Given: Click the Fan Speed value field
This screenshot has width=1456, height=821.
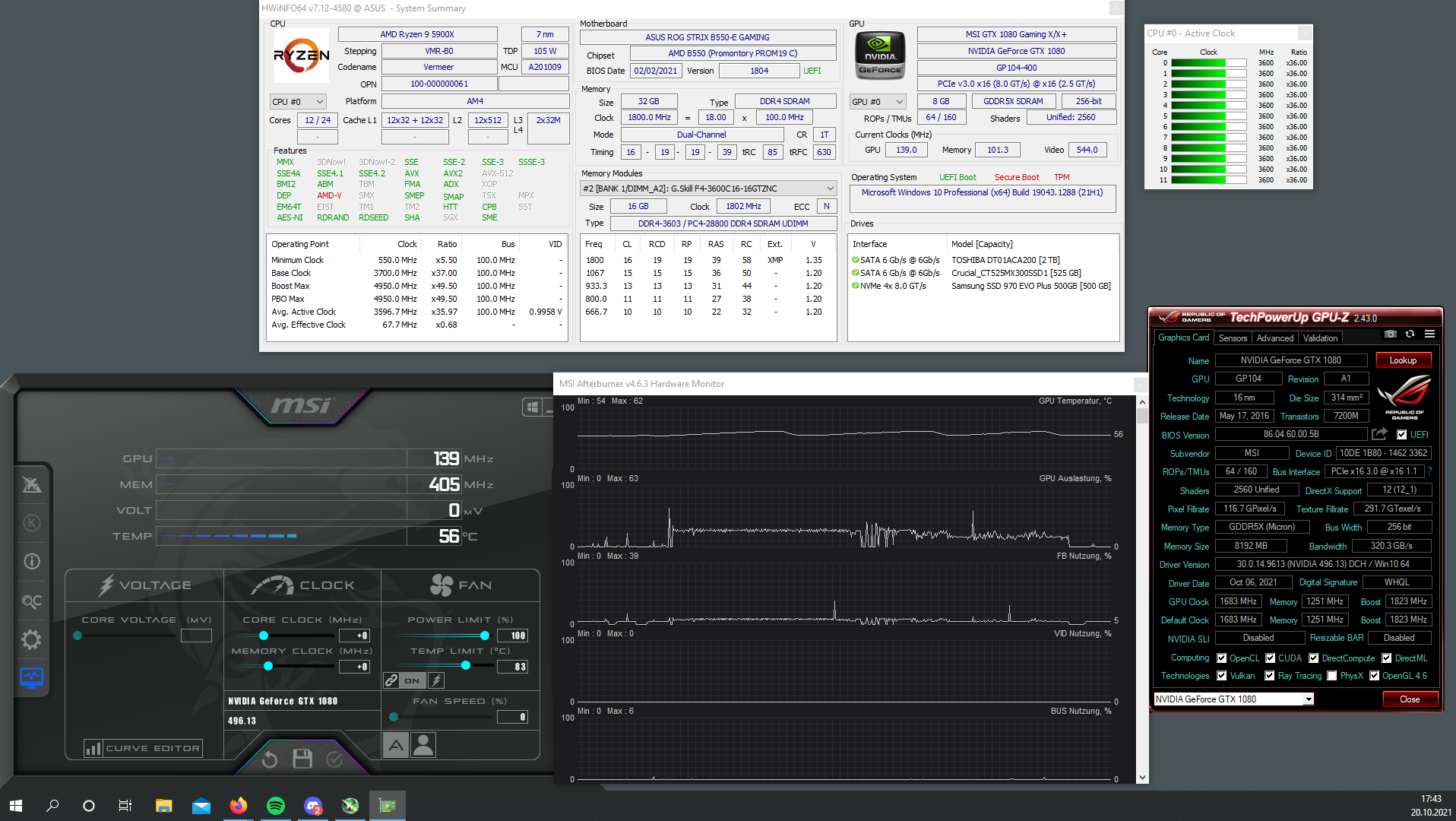Looking at the screenshot, I should point(512,717).
